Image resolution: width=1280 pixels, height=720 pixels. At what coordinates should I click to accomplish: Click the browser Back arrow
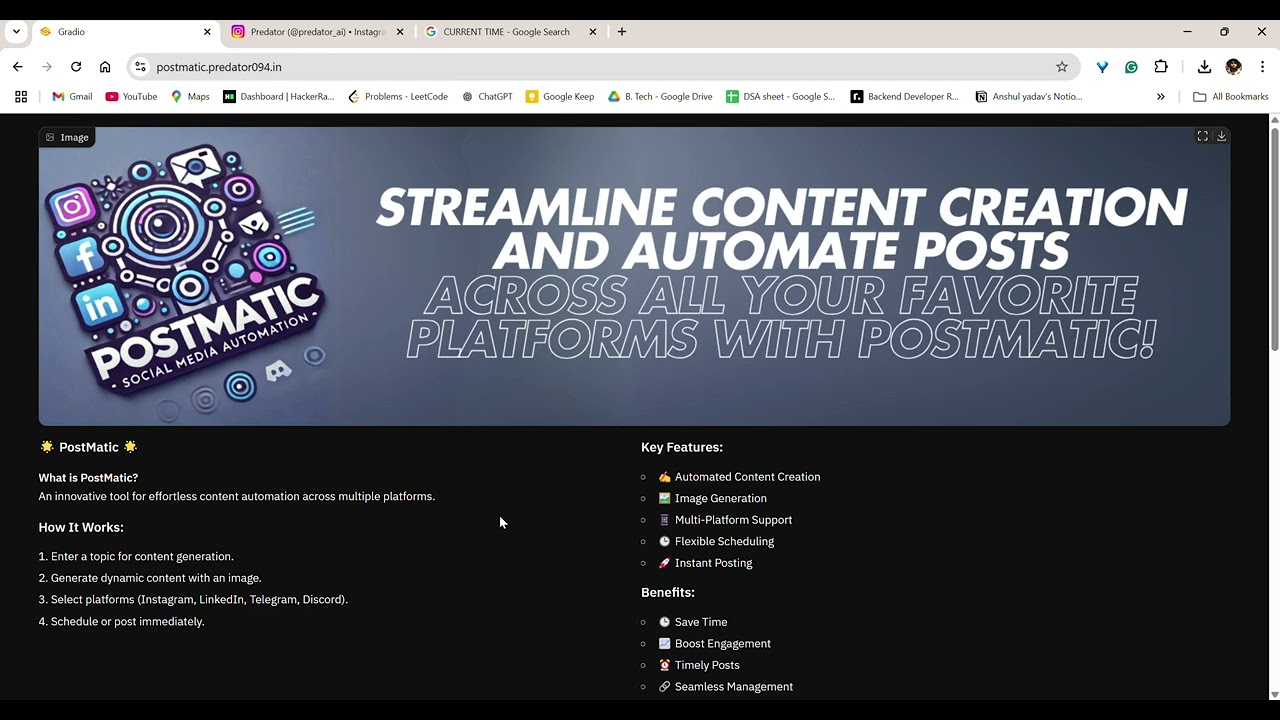[18, 67]
